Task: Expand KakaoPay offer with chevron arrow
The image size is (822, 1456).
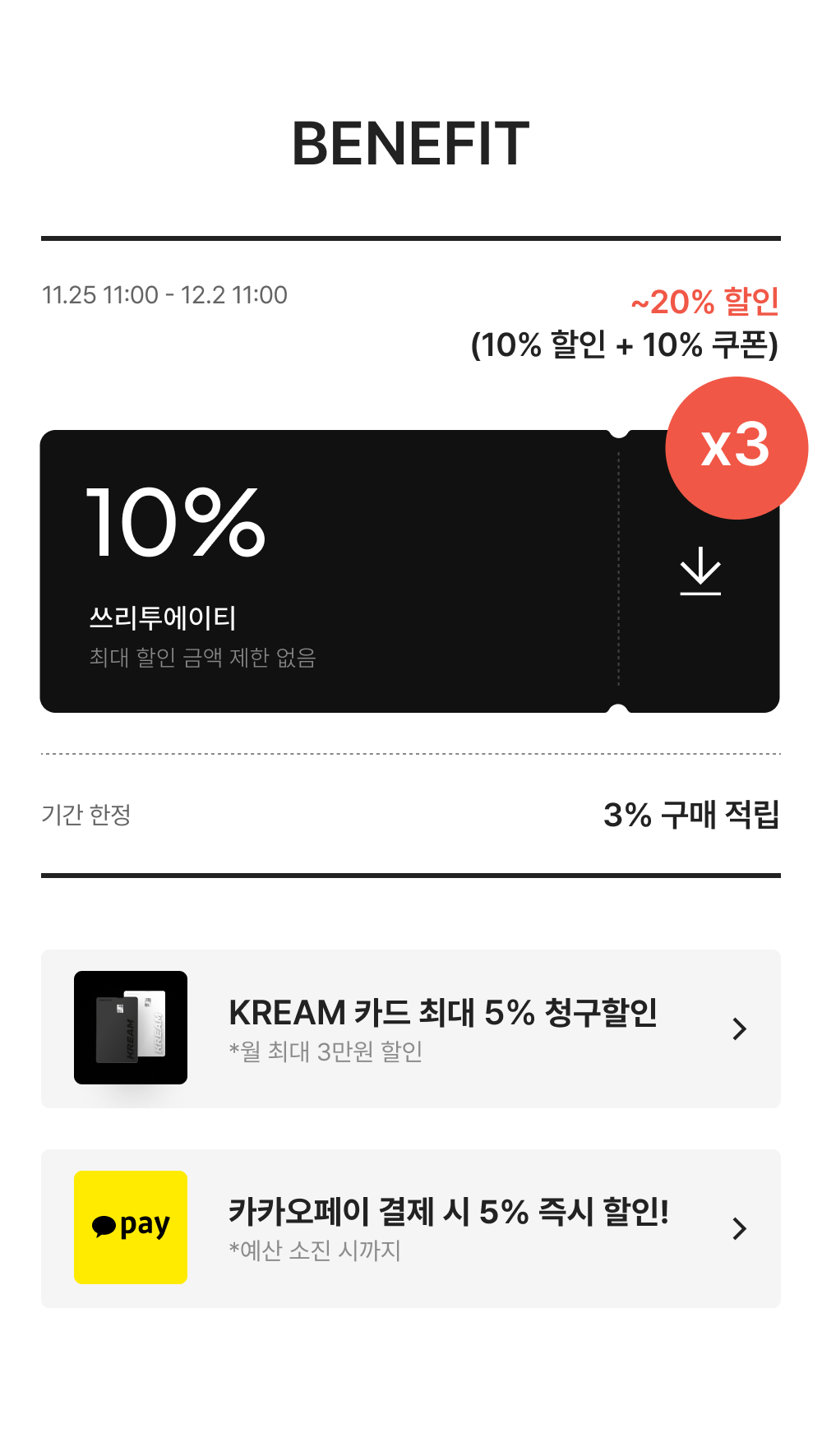Action: [739, 1228]
